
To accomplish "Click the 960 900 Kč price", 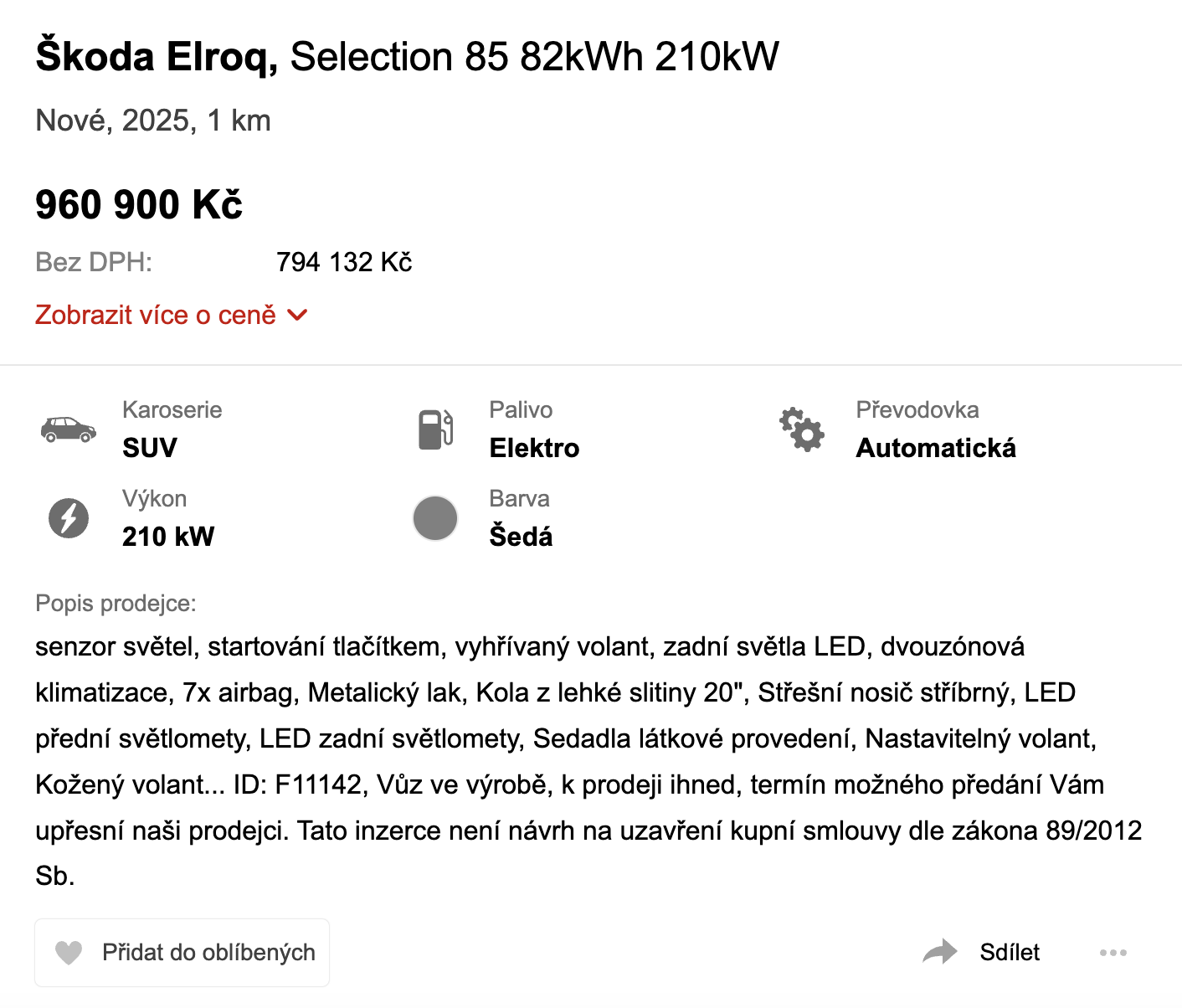I will [x=139, y=205].
